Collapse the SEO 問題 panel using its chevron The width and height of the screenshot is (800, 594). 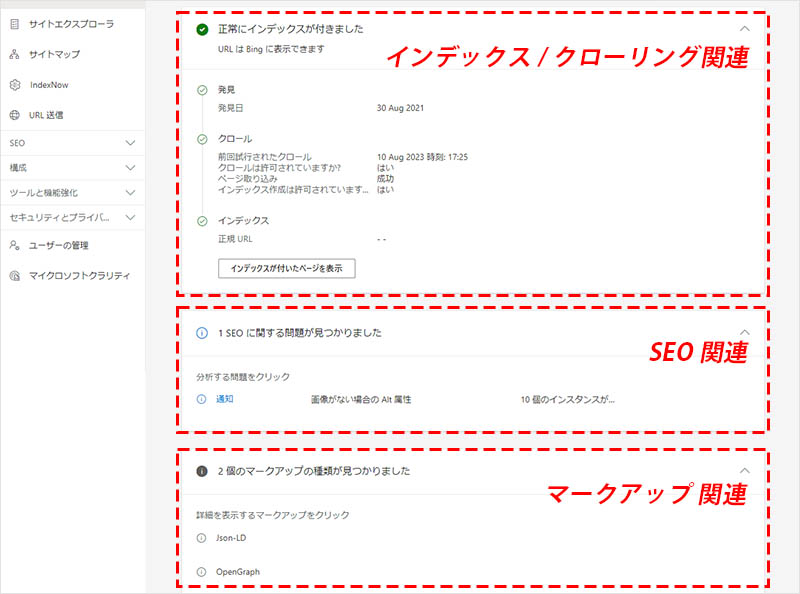(x=743, y=332)
